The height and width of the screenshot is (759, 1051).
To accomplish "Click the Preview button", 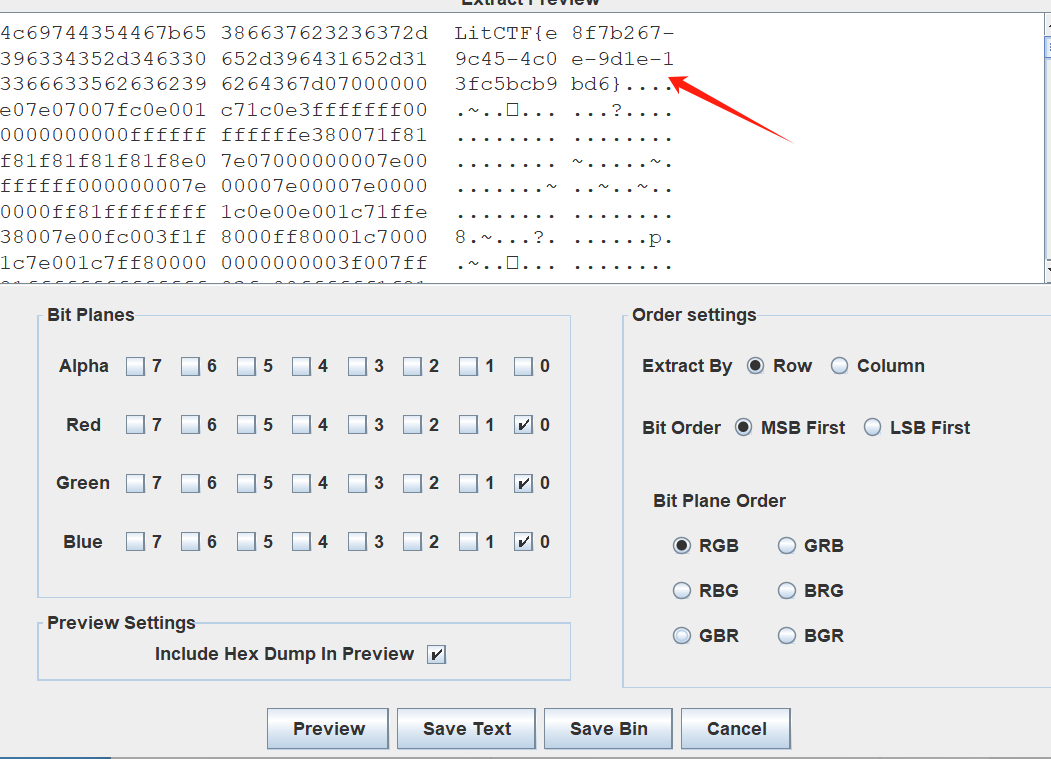I will (327, 728).
